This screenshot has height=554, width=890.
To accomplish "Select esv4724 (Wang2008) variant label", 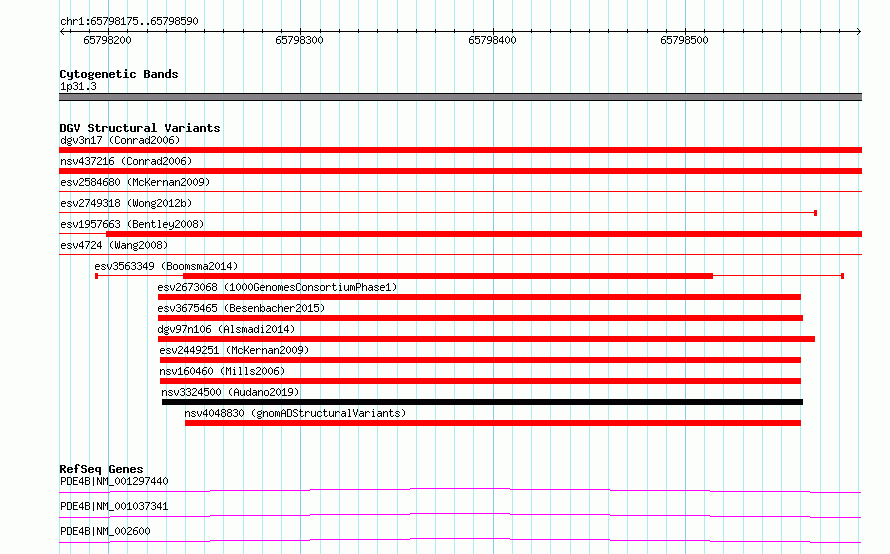I will coord(114,245).
